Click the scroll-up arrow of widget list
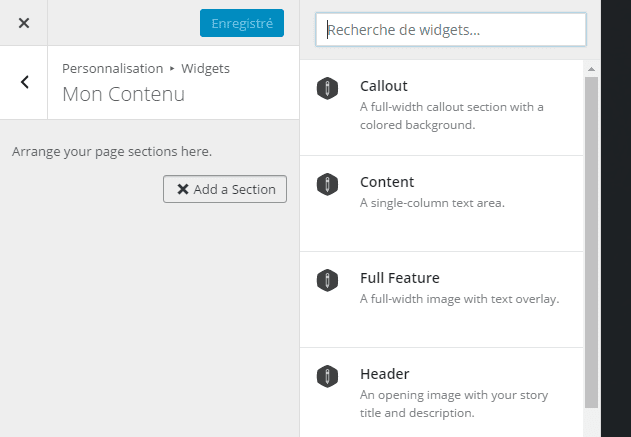 591,69
